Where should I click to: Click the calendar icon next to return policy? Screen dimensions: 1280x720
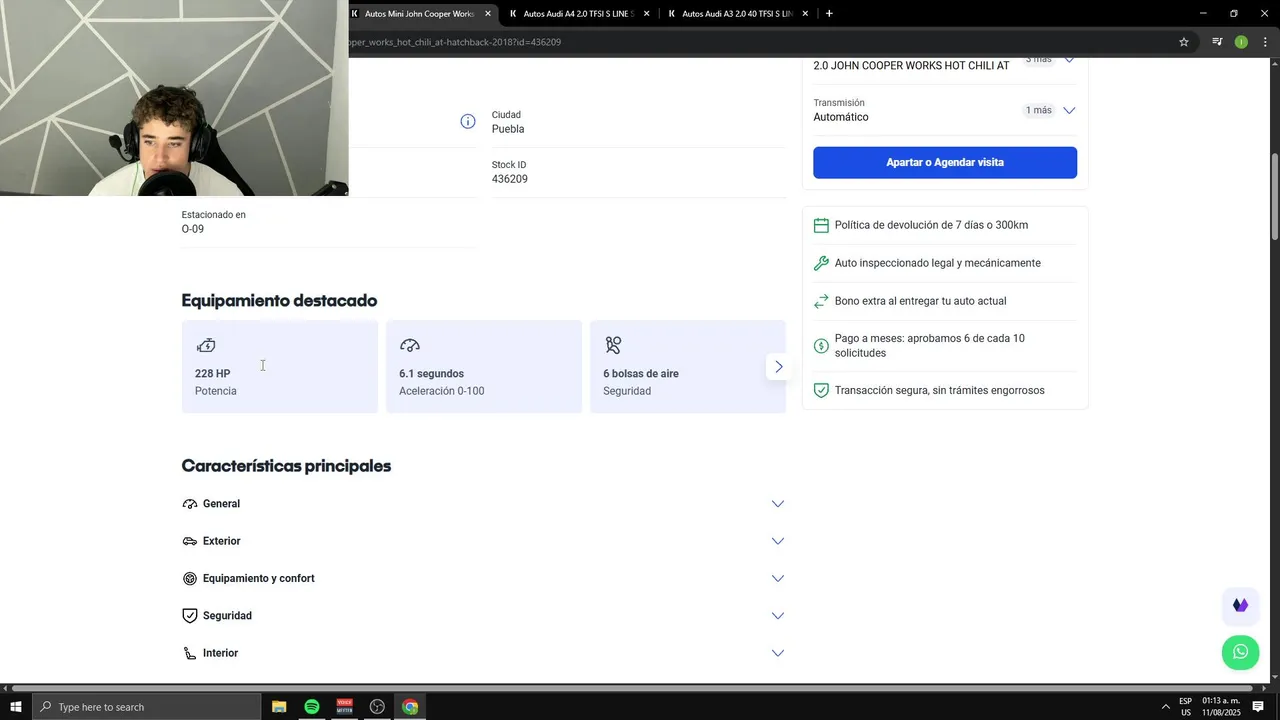821,226
